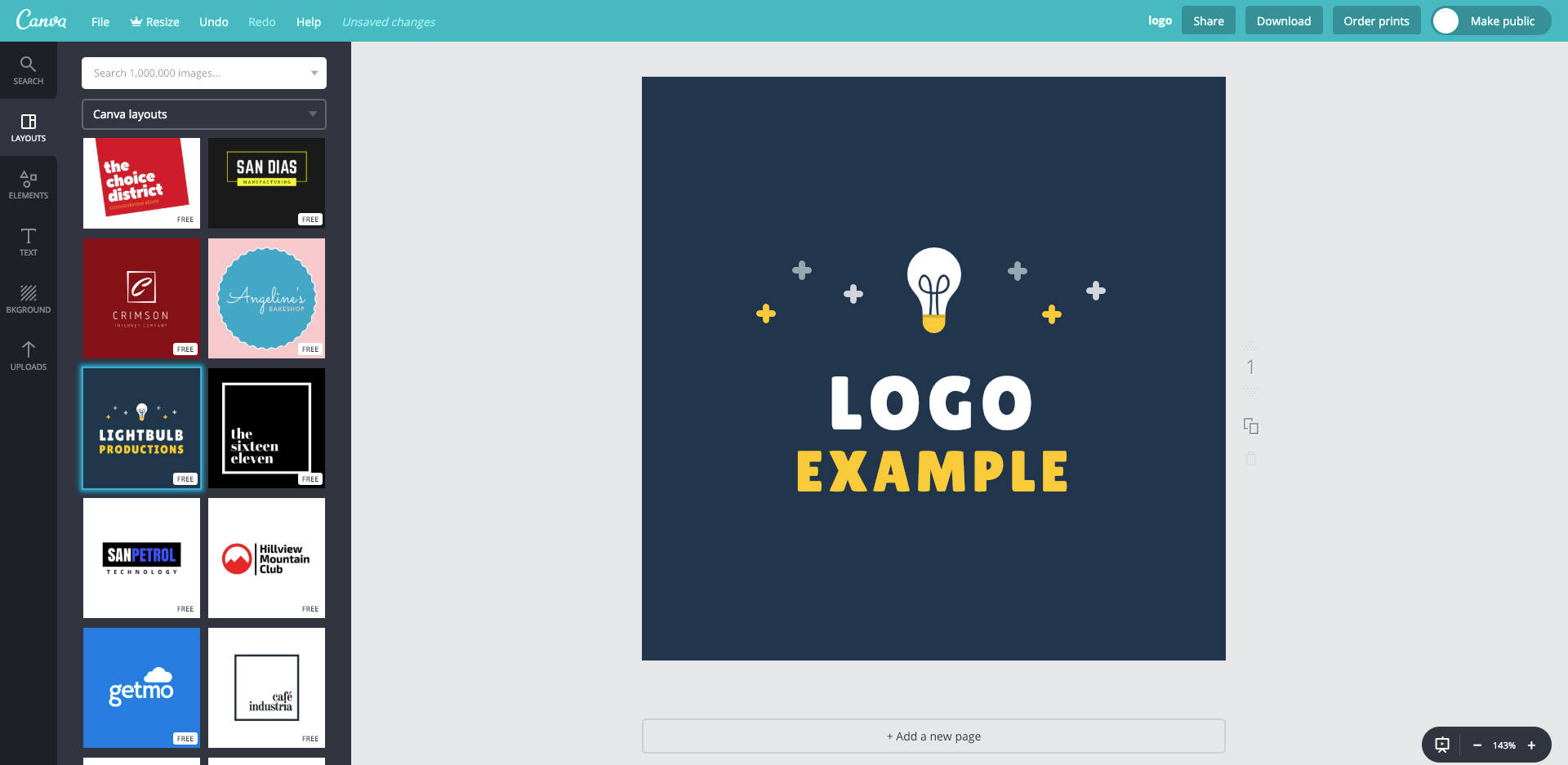
Task: Add a new page
Action: click(933, 736)
